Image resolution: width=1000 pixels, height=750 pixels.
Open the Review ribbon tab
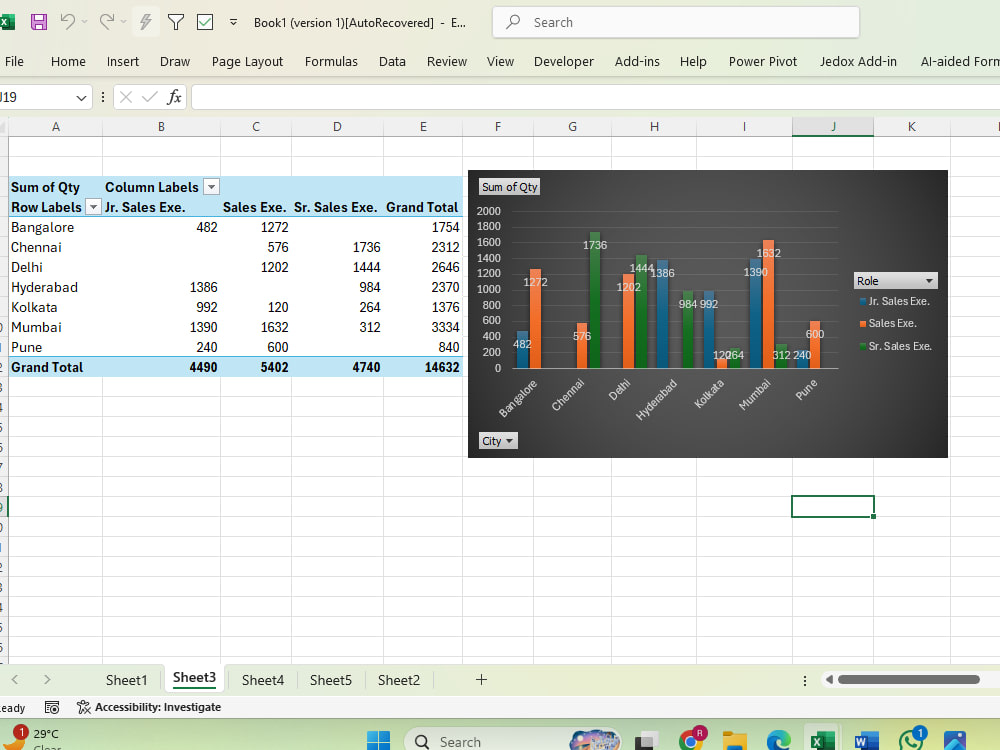446,61
